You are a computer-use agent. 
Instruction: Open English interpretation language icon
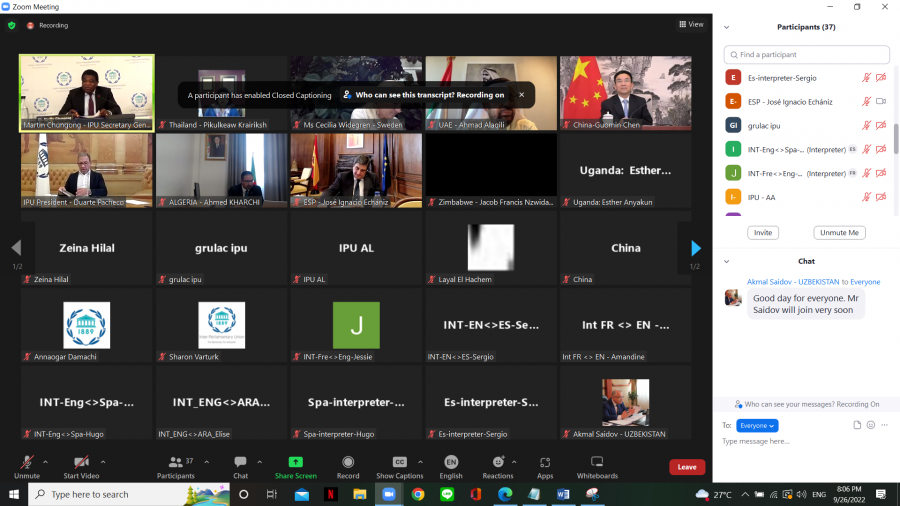[451, 462]
